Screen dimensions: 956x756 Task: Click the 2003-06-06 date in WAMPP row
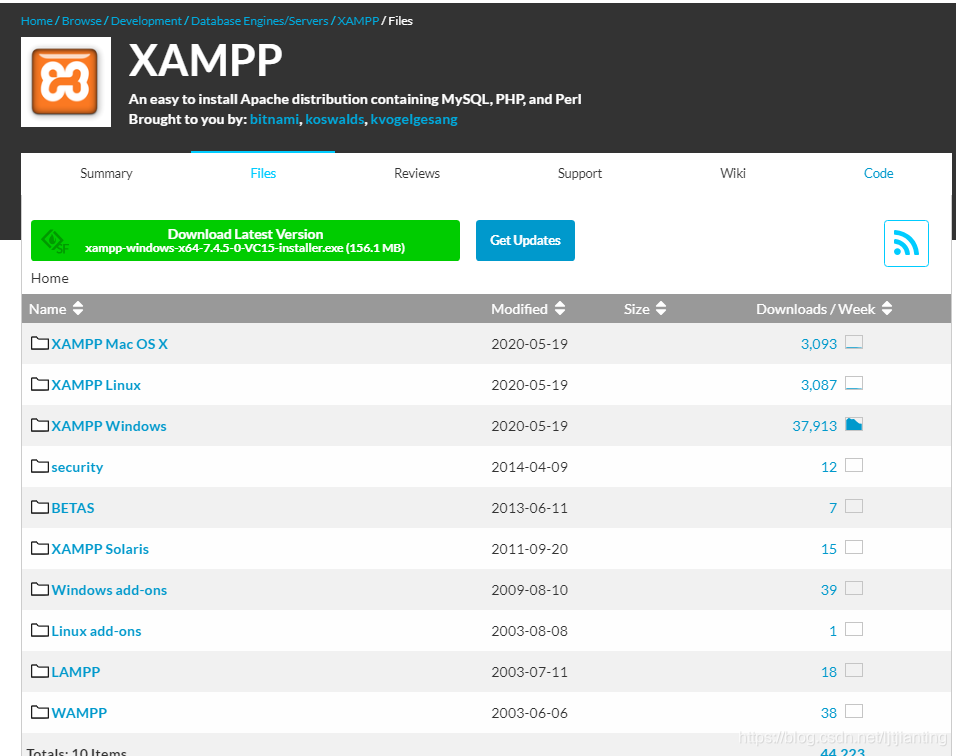pos(529,713)
